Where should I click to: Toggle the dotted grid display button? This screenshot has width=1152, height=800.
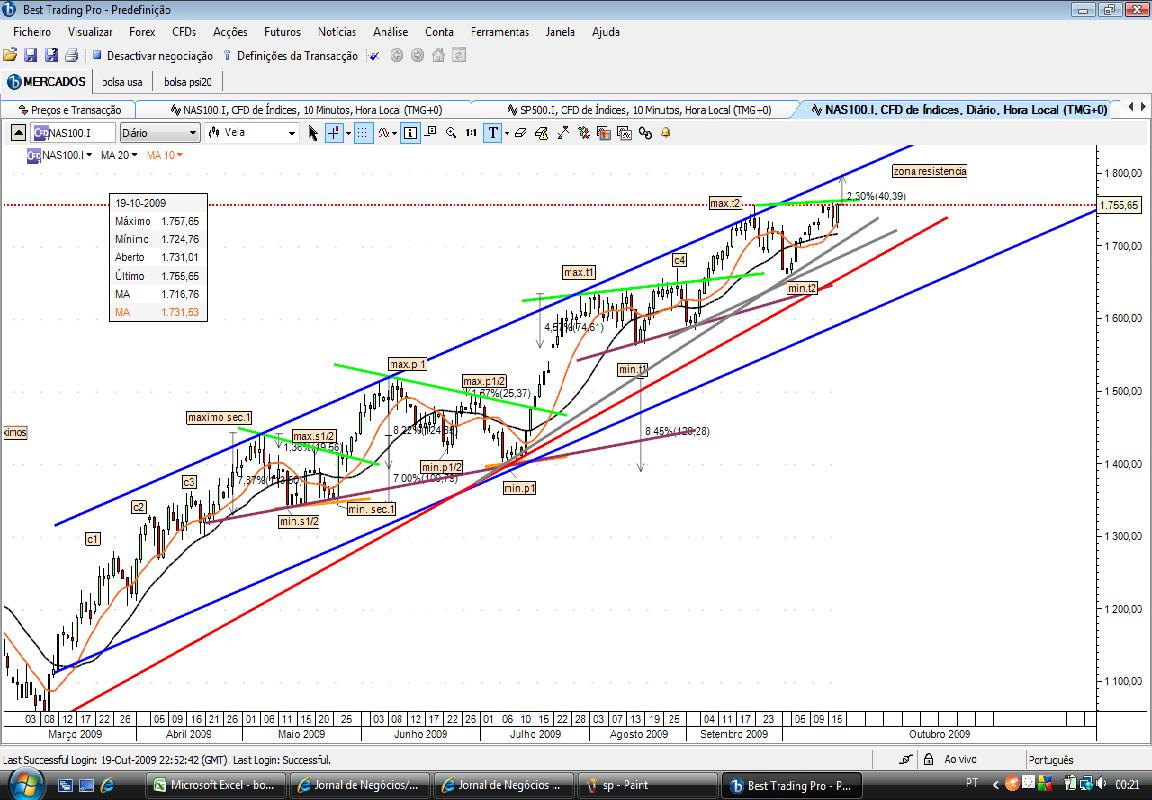(x=364, y=133)
